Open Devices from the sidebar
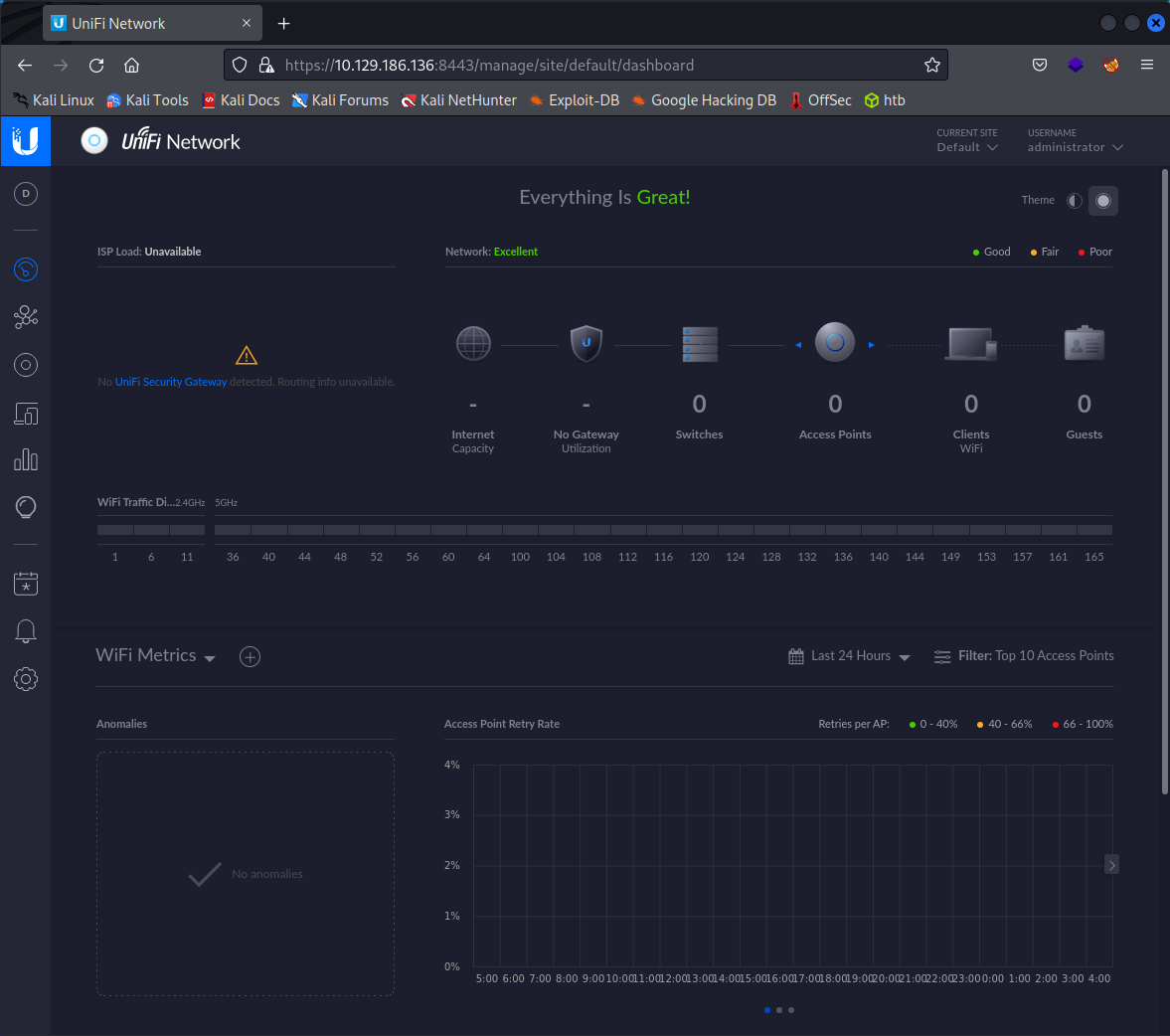Viewport: 1170px width, 1036px height. [26, 365]
